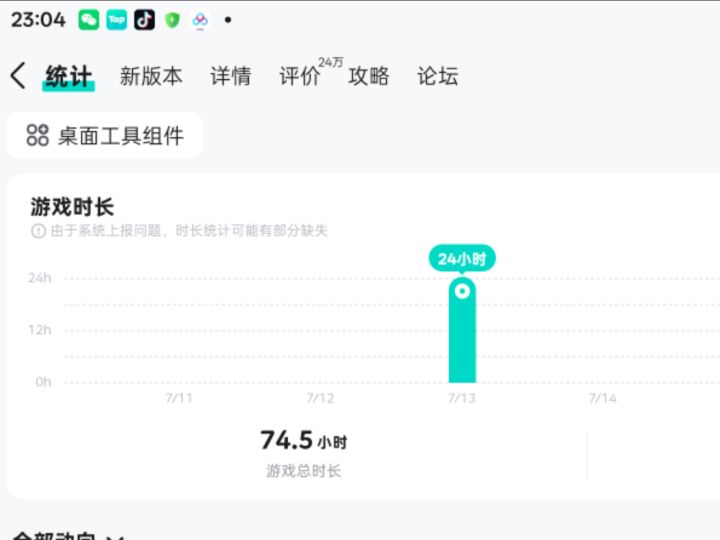Tap the 24小时 tooltip bubble
The width and height of the screenshot is (720, 540).
462,259
